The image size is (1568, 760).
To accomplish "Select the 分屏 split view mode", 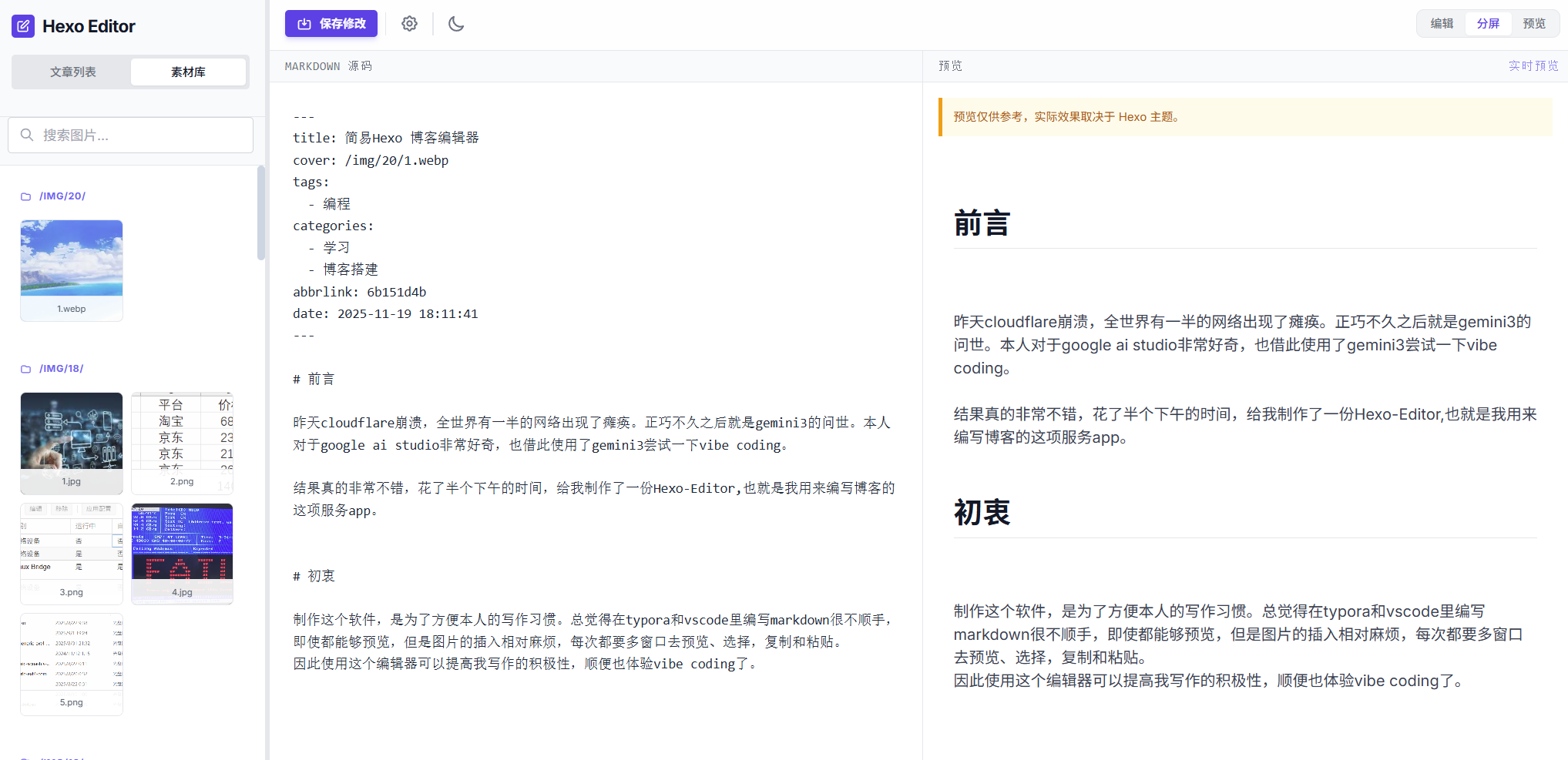I will [x=1488, y=24].
